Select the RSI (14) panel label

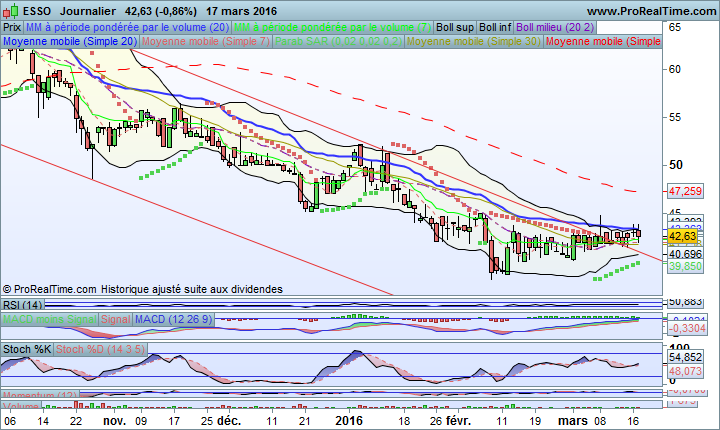(x=22, y=305)
